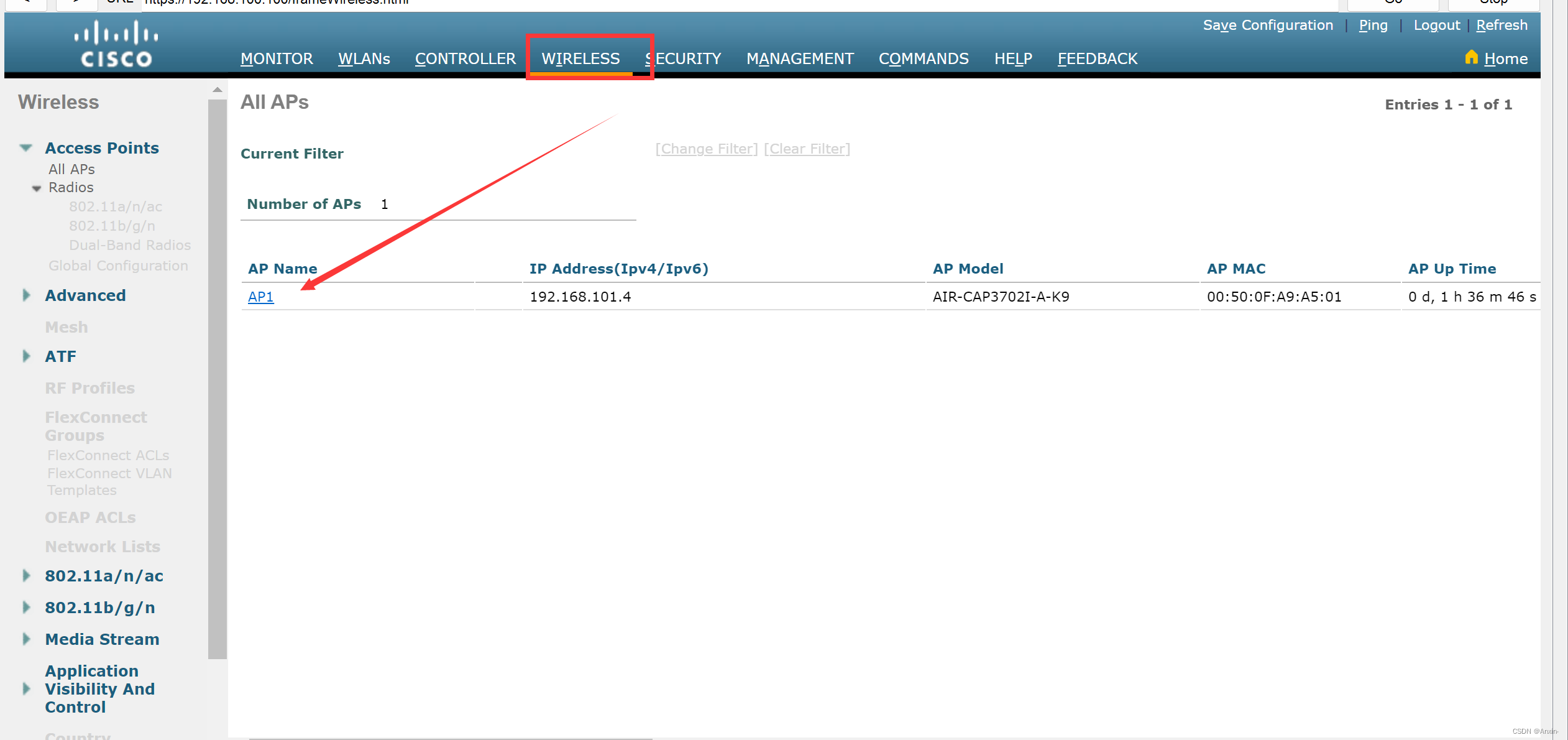Expand the 802.11b/g/n section arrow
This screenshot has height=740, width=1568.
[26, 608]
